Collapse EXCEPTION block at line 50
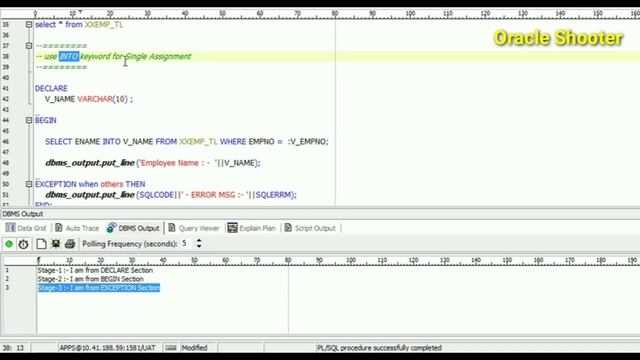This screenshot has height=360, width=640. [29, 184]
